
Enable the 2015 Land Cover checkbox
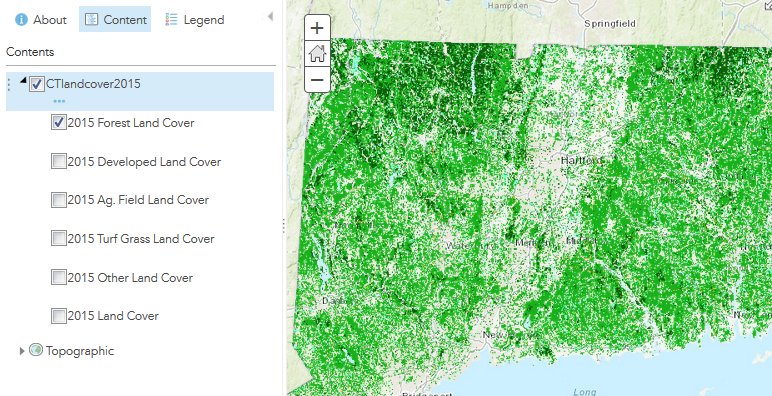coord(59,315)
